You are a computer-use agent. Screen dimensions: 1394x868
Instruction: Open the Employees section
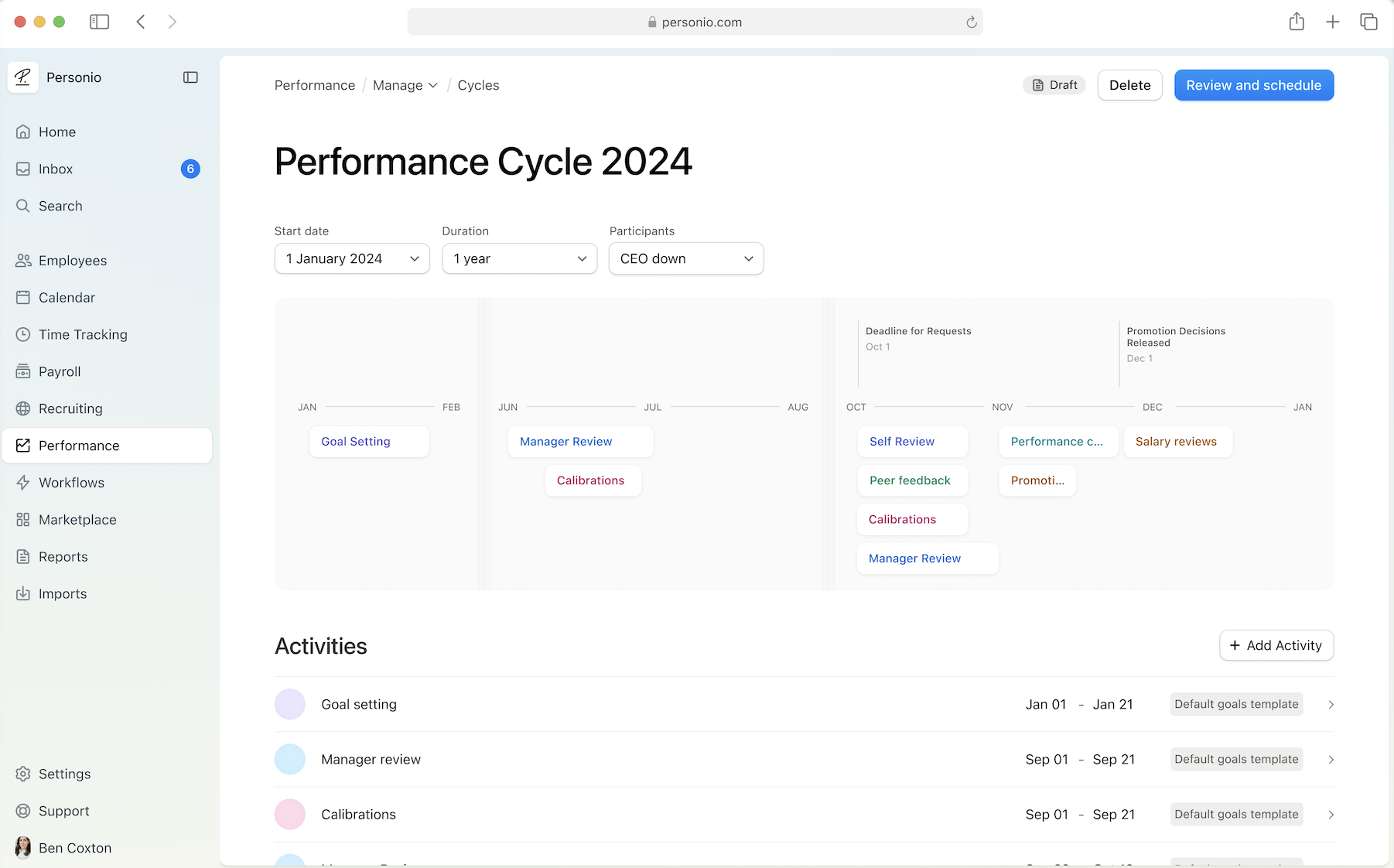pyautogui.click(x=24, y=261)
